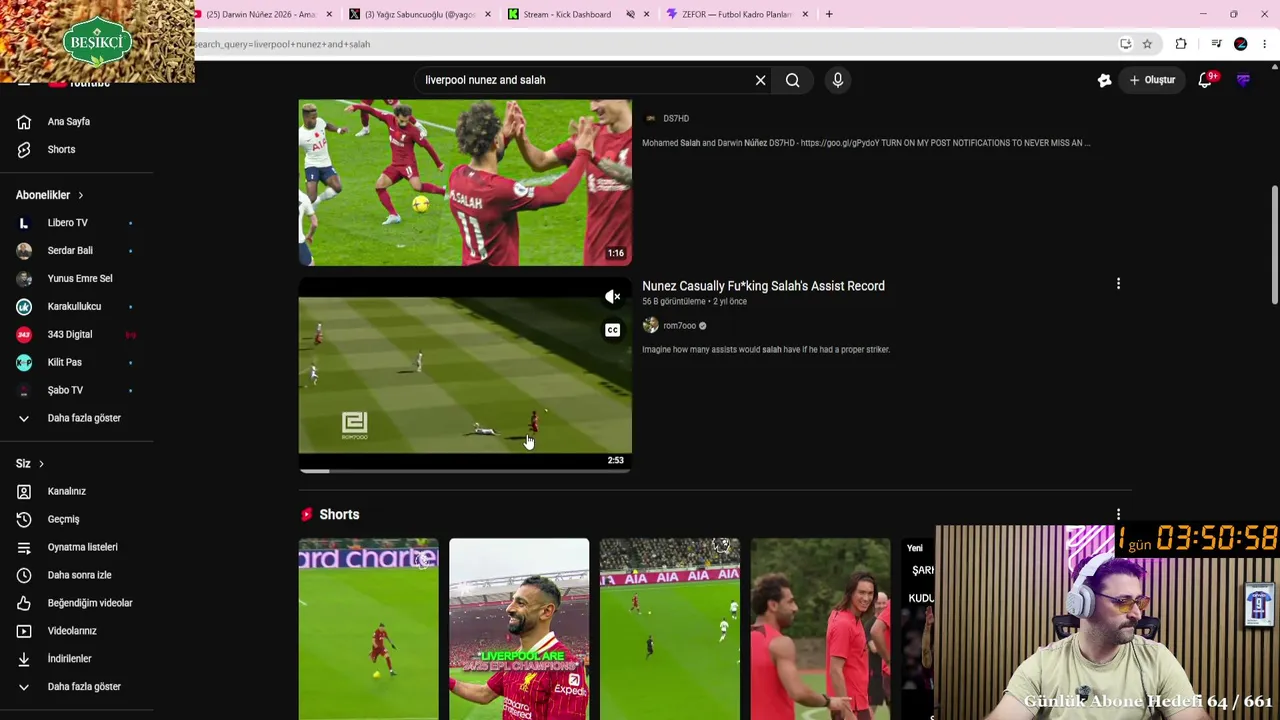
Task: Open the Chrome three-dot menu
Action: point(1265,44)
